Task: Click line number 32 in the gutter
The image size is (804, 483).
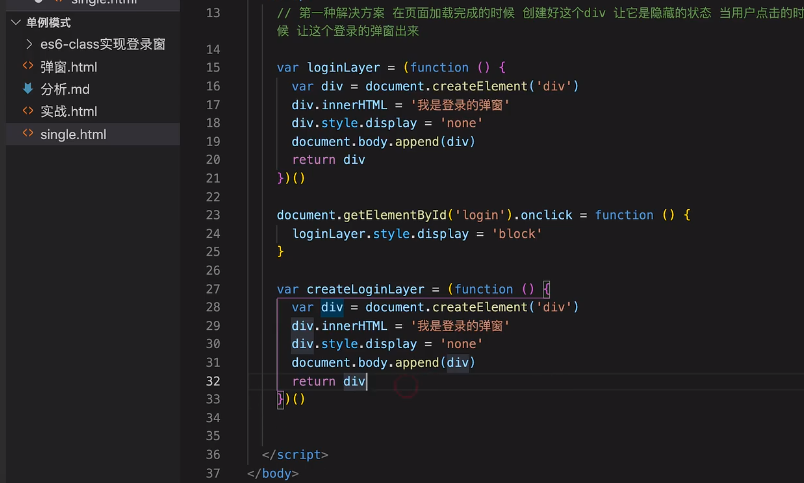Action: click(x=213, y=381)
